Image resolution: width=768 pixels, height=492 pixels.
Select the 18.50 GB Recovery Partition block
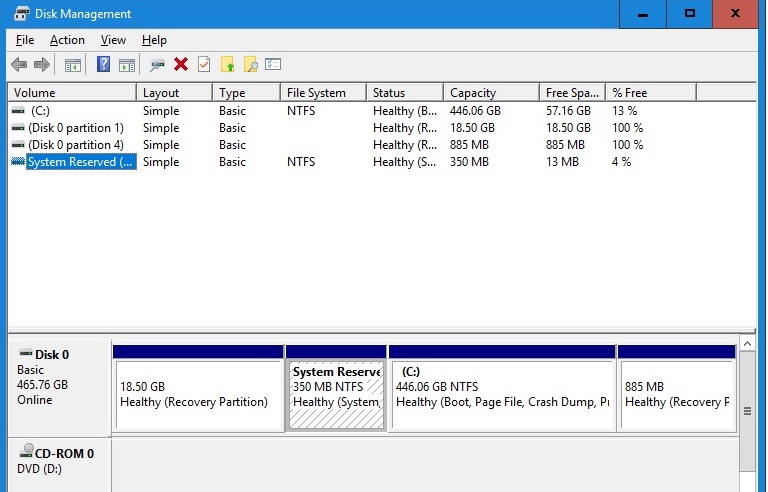point(198,387)
